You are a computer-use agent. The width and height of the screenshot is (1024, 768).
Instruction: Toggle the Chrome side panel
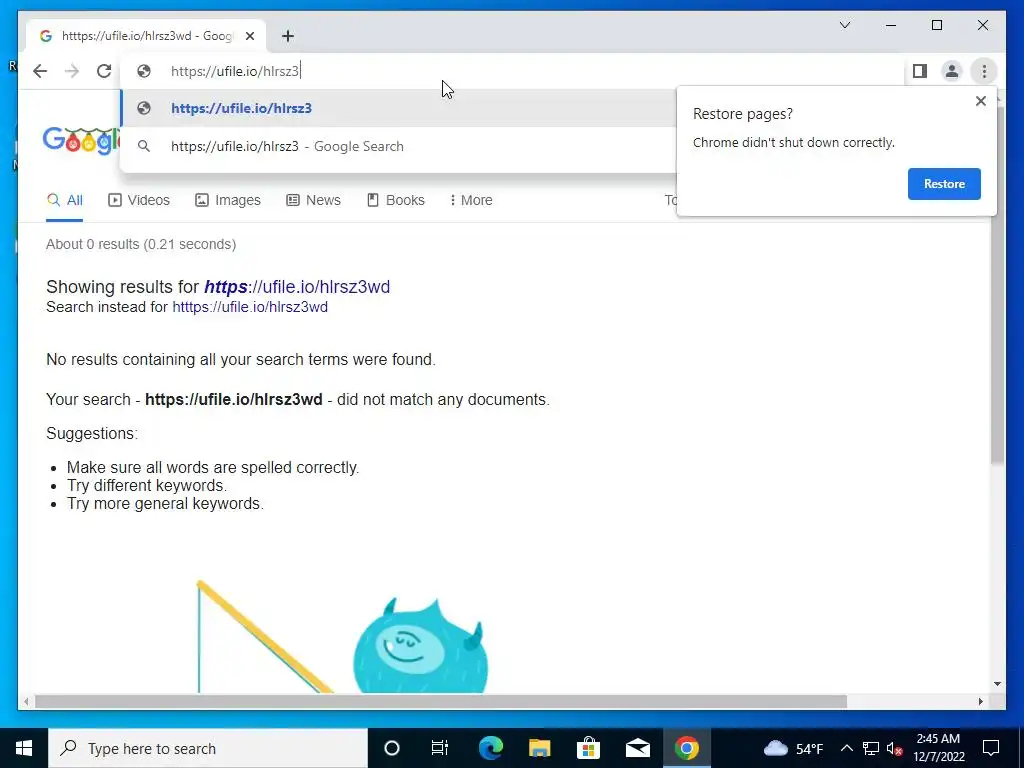pos(920,71)
